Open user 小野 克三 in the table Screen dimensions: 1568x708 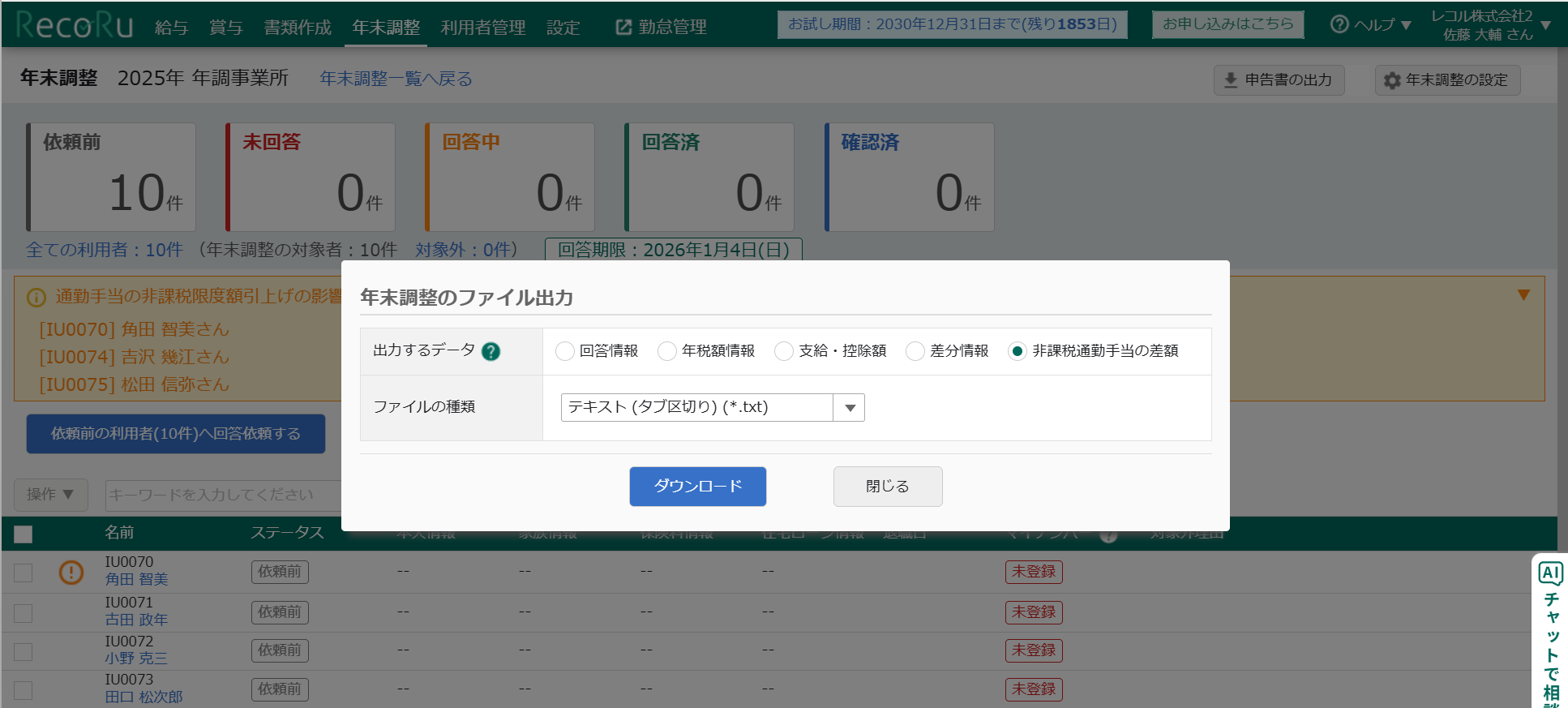pyautogui.click(x=136, y=658)
